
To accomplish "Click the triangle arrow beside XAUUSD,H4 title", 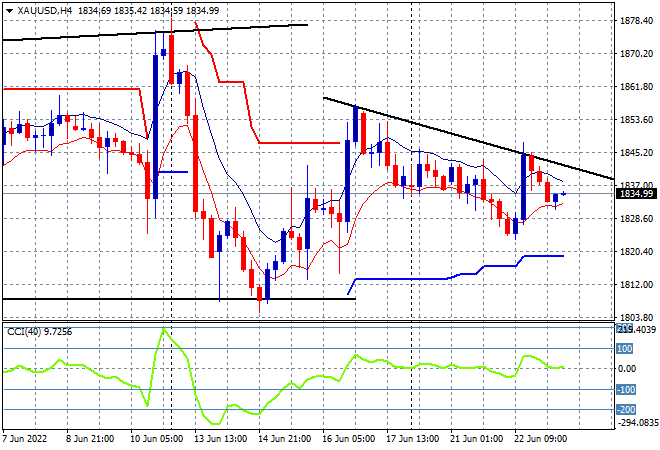I will [x=9, y=11].
